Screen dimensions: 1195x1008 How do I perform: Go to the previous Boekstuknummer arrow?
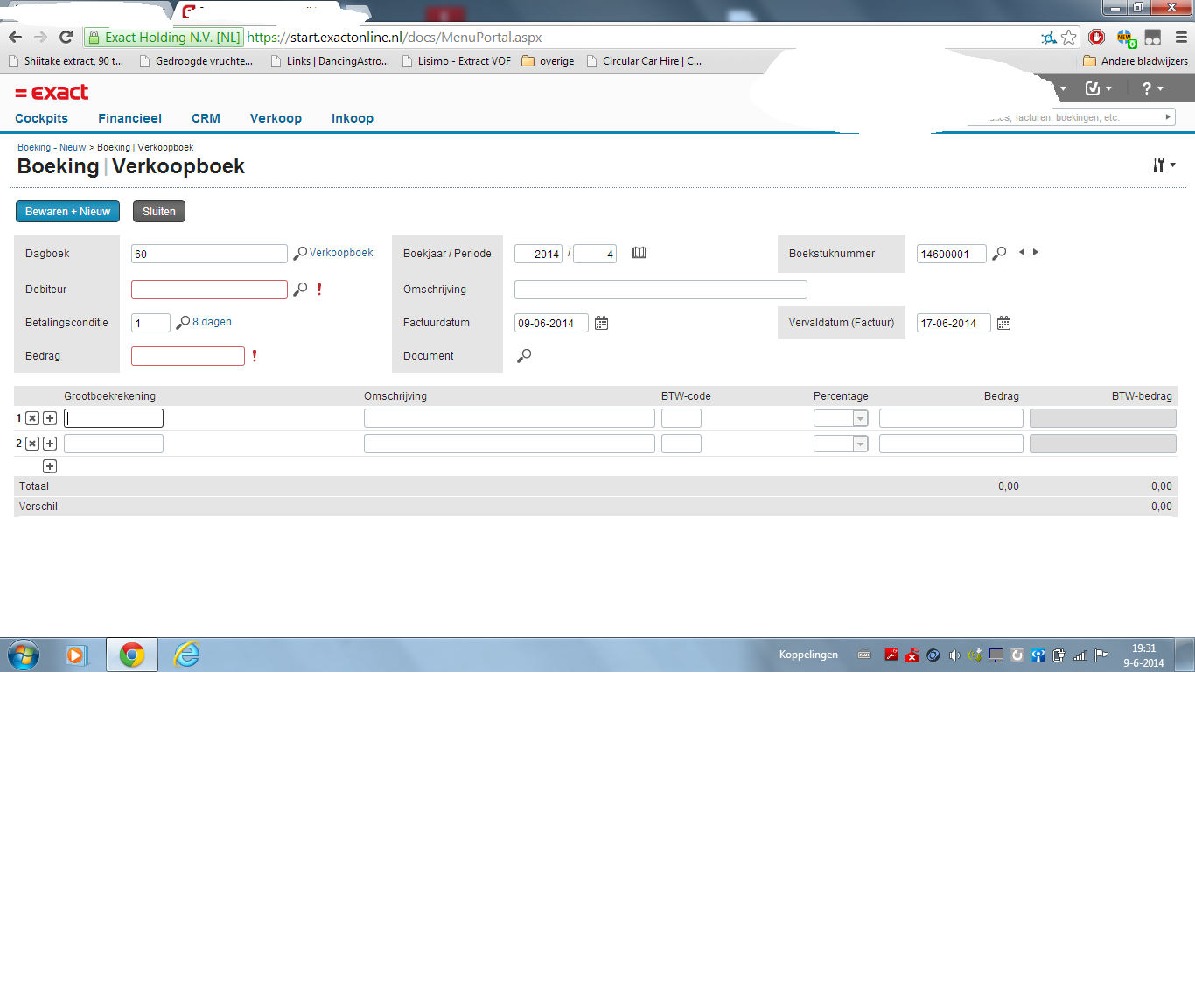pyautogui.click(x=1021, y=252)
